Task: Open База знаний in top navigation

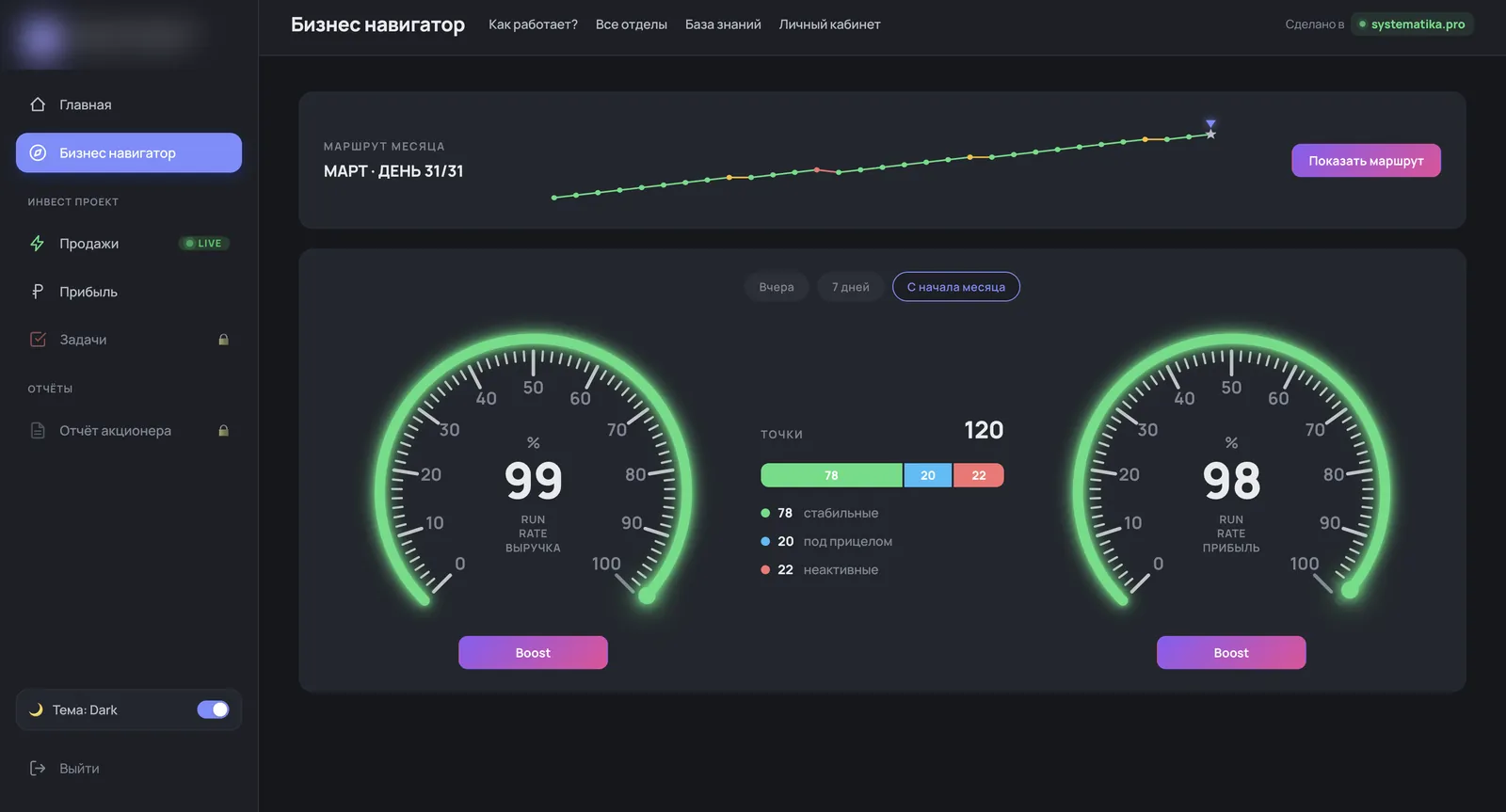Action: click(723, 24)
